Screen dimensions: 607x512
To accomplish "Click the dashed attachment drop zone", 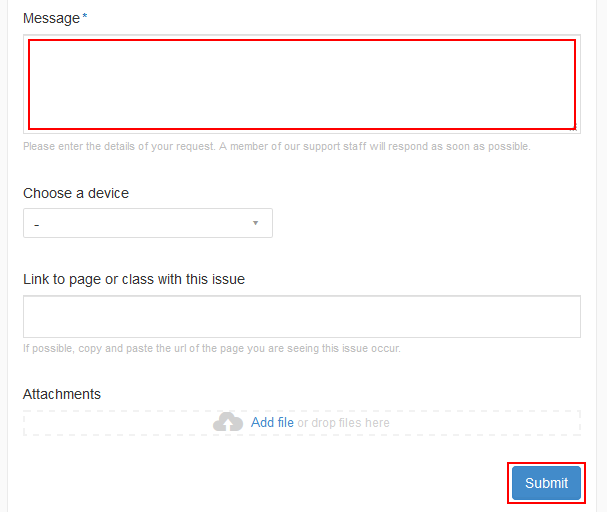I will click(x=302, y=423).
